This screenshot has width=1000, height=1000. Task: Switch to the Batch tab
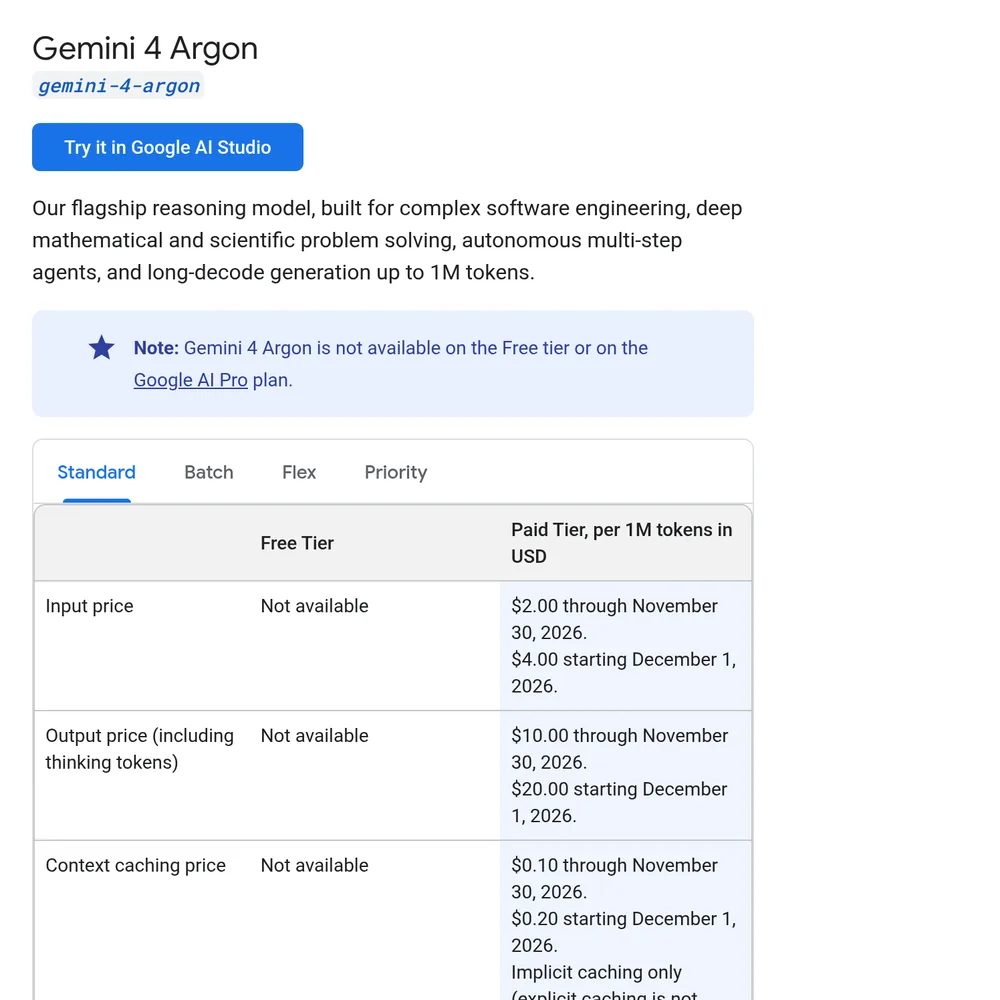209,473
